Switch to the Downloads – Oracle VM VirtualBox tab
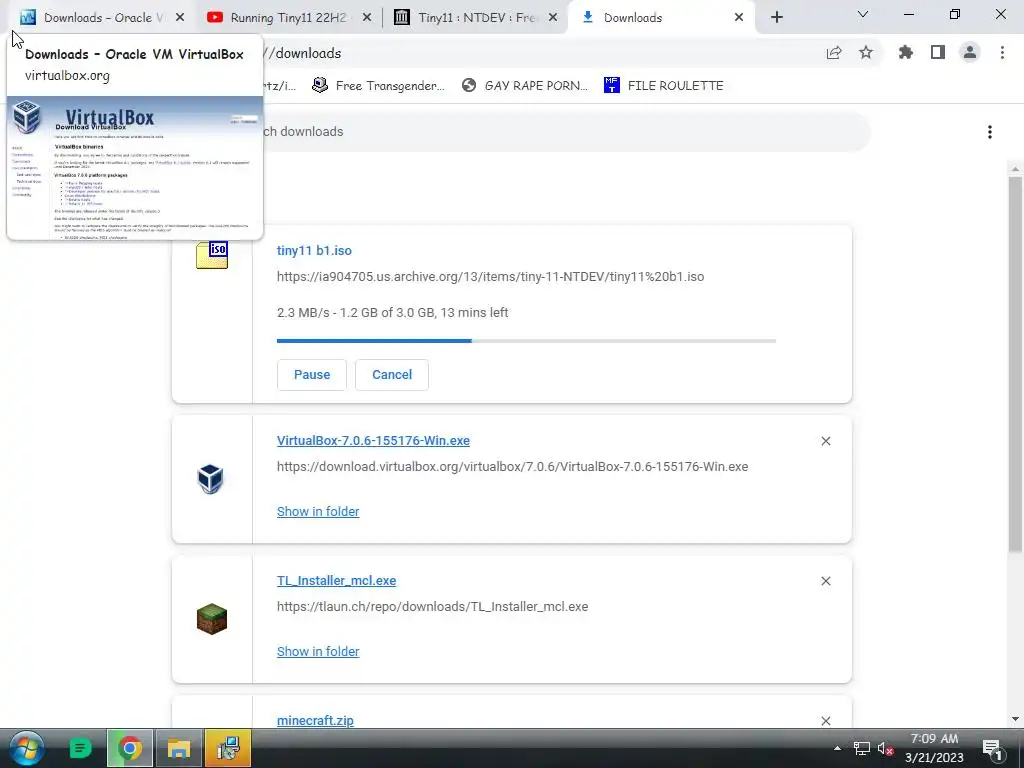Image resolution: width=1024 pixels, height=768 pixels. pyautogui.click(x=98, y=18)
